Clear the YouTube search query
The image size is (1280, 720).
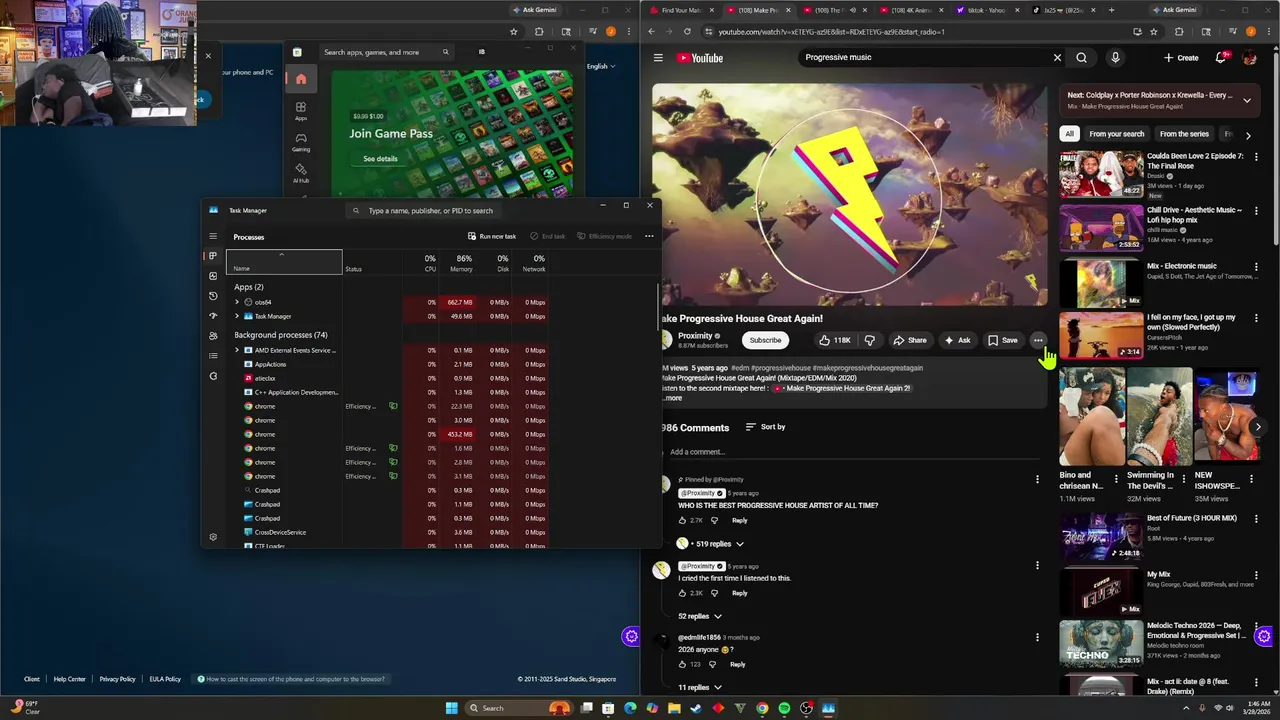[x=1057, y=57]
